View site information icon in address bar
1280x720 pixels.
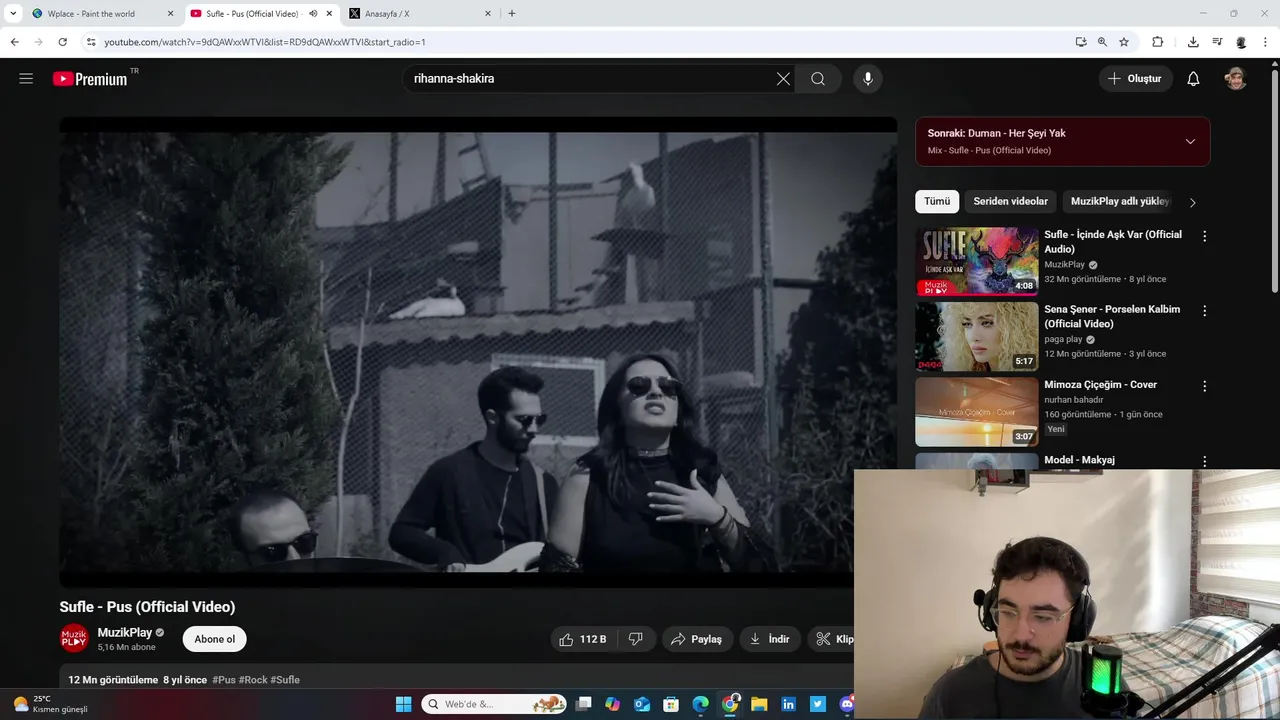coord(91,42)
